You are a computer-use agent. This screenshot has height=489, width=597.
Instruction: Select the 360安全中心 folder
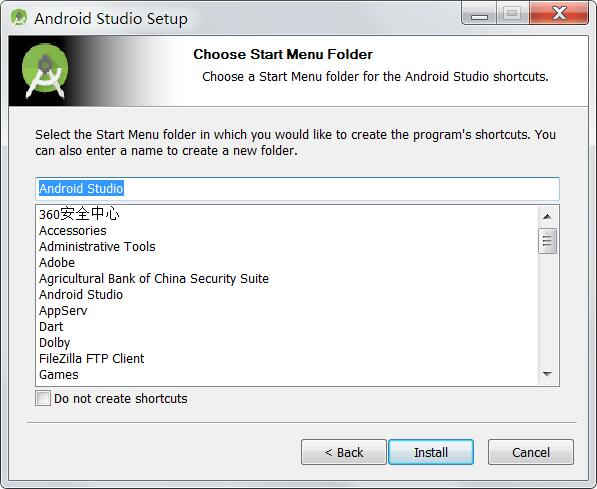pyautogui.click(x=79, y=214)
